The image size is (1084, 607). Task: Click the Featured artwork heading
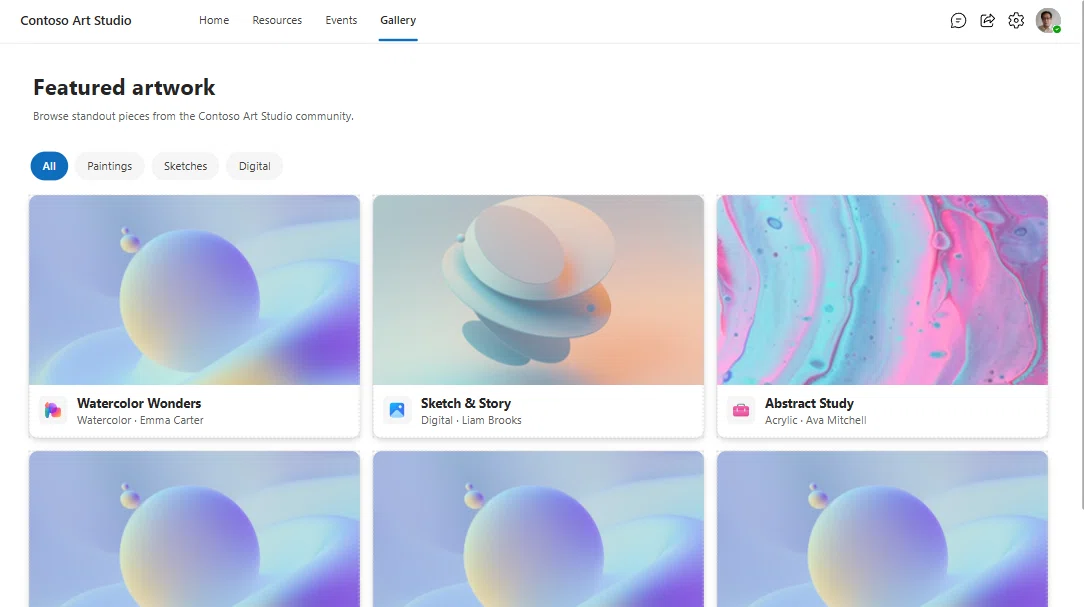pyautogui.click(x=124, y=88)
